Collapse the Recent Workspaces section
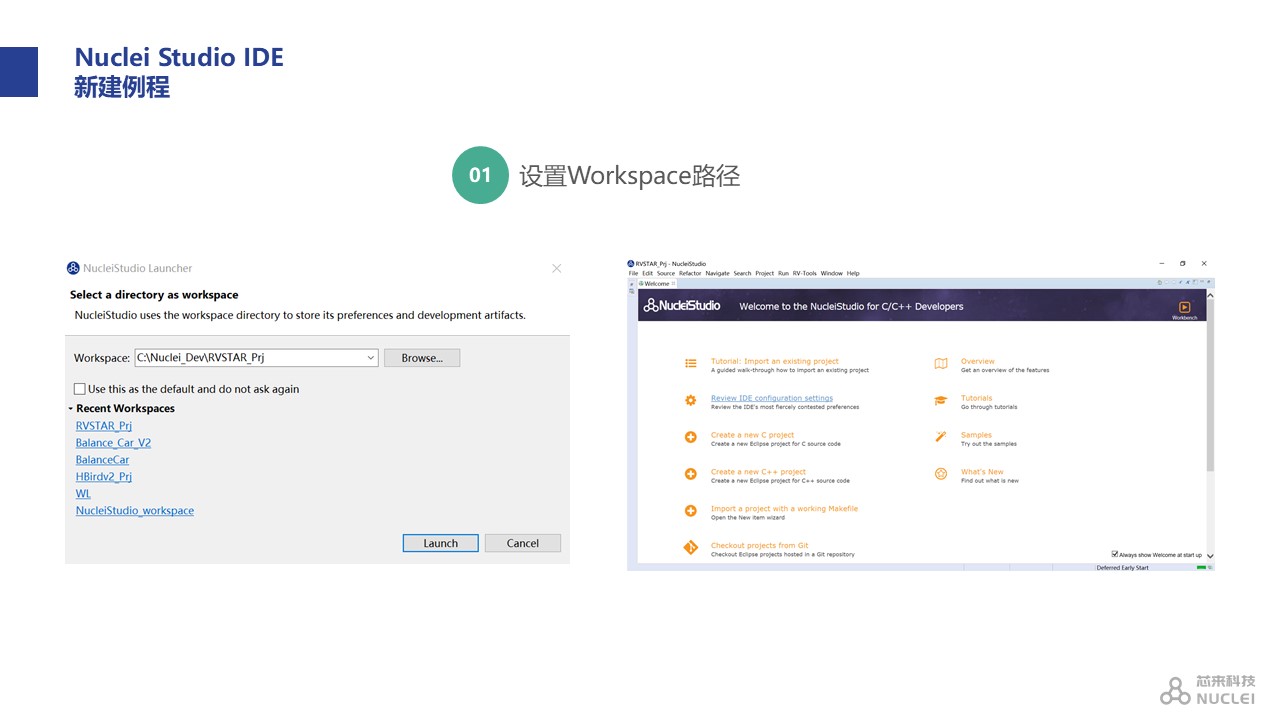Viewport: 1280px width, 720px height. (71, 409)
